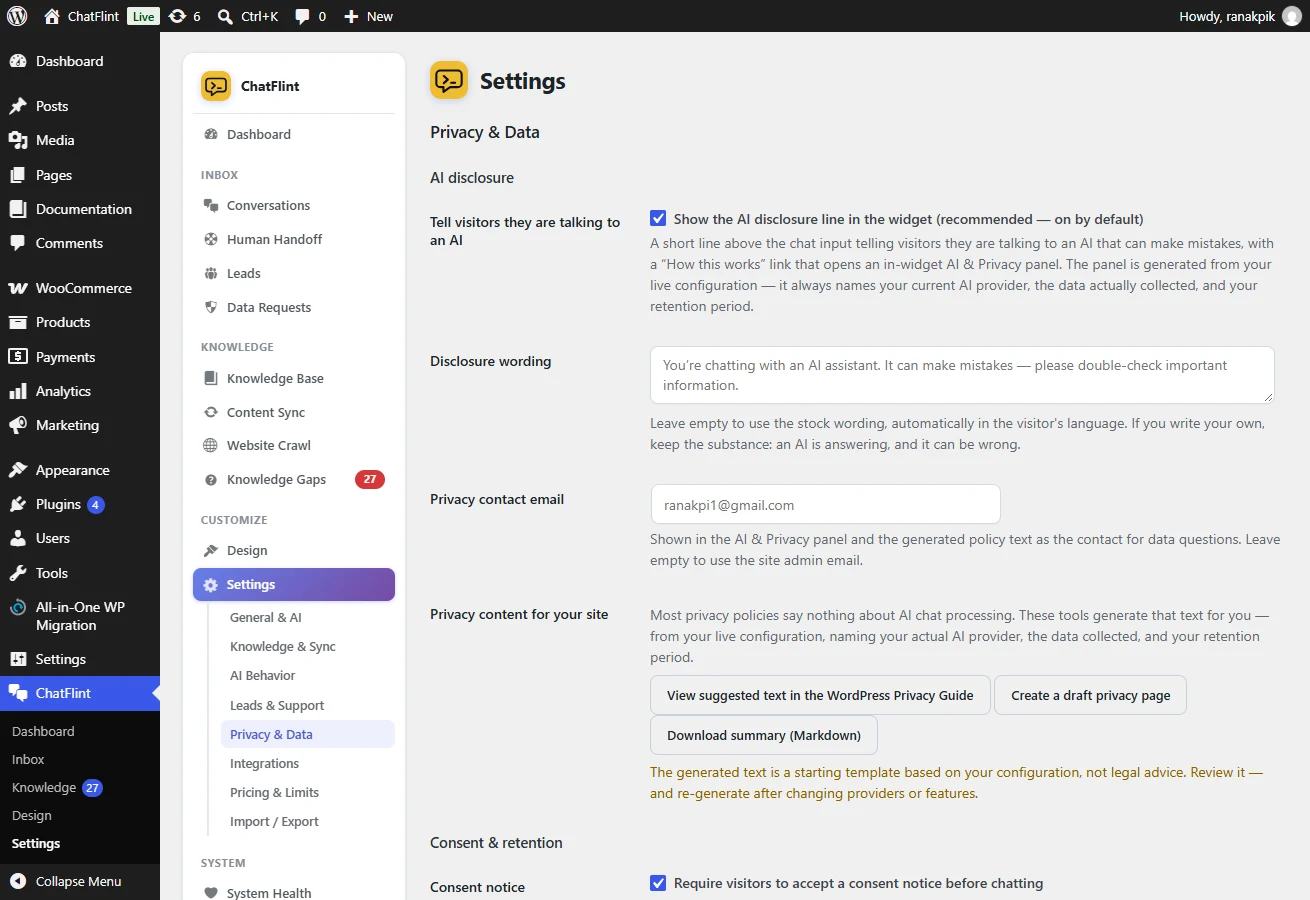Select the highlighted Settings sidebar item
This screenshot has height=900, width=1310.
(x=294, y=584)
